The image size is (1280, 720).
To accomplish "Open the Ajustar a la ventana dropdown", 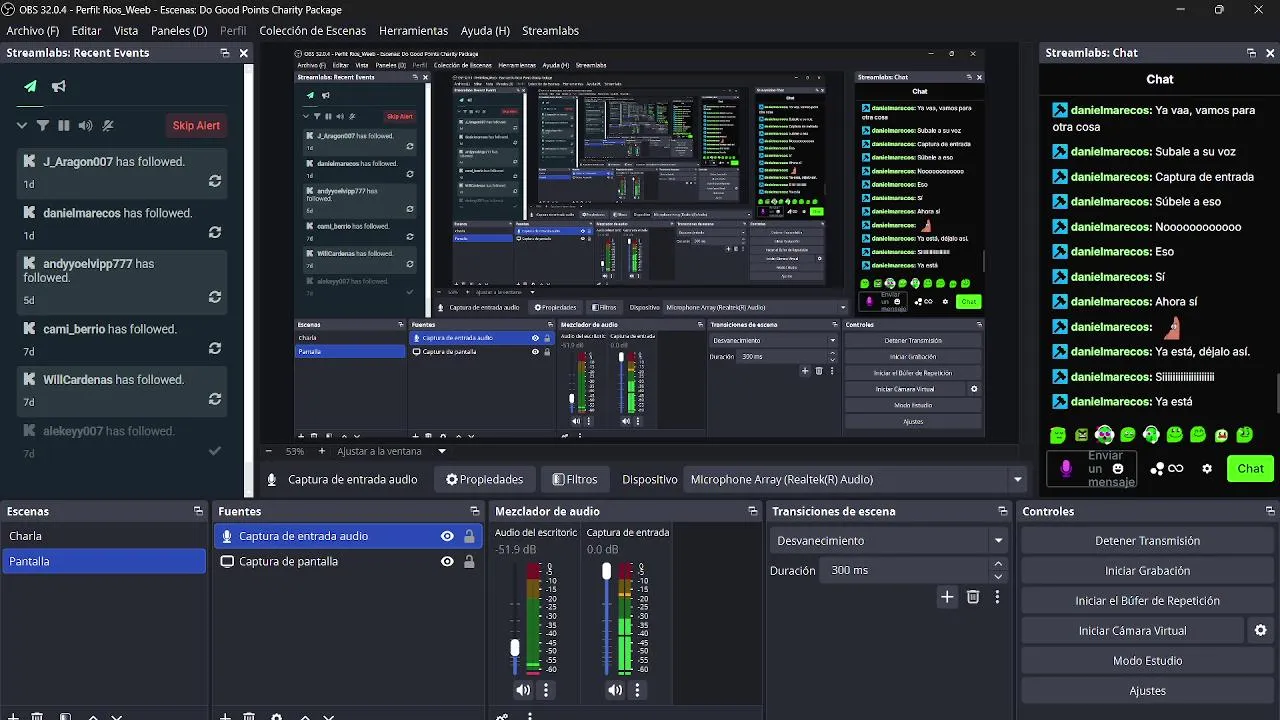I will [x=391, y=451].
